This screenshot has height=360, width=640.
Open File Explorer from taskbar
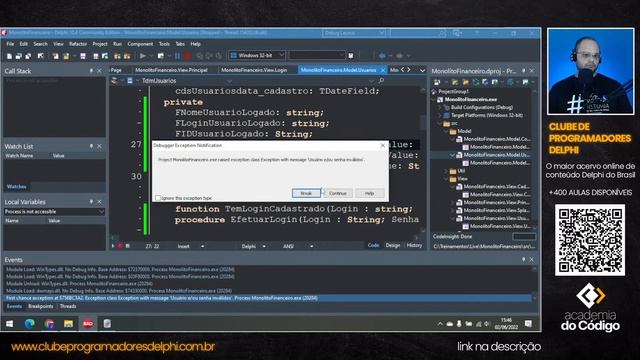(x=68, y=324)
